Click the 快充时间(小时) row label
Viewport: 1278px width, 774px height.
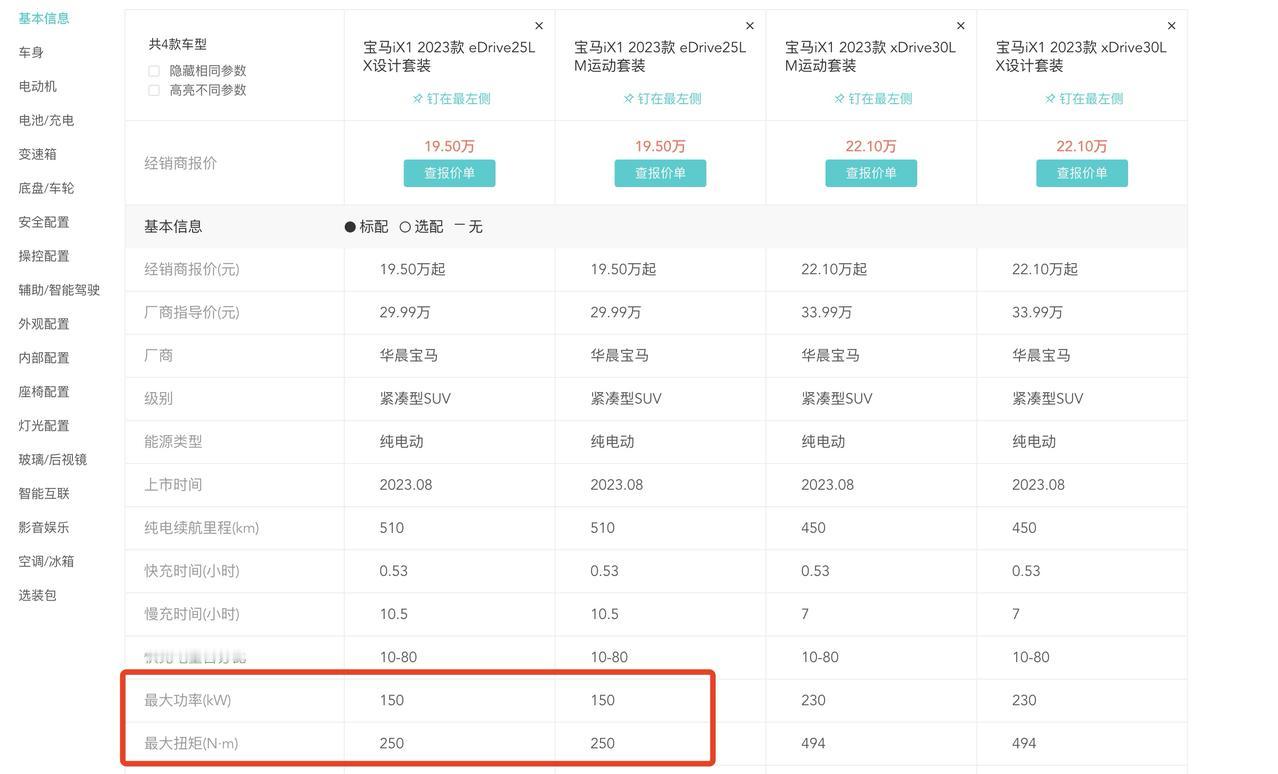(x=192, y=571)
